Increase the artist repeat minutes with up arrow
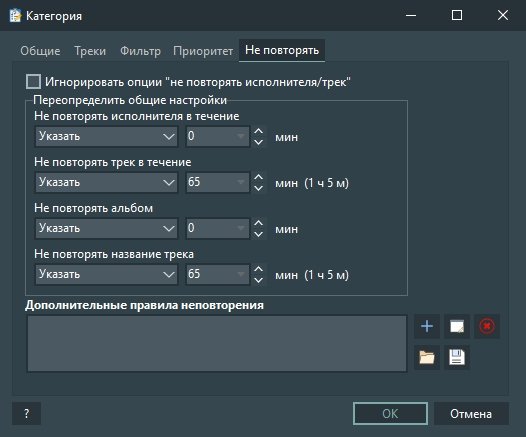 point(258,131)
